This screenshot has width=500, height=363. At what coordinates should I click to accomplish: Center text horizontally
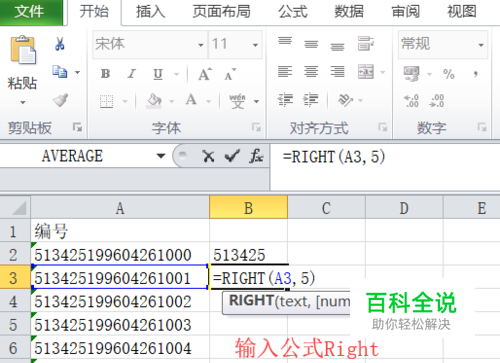tap(311, 72)
